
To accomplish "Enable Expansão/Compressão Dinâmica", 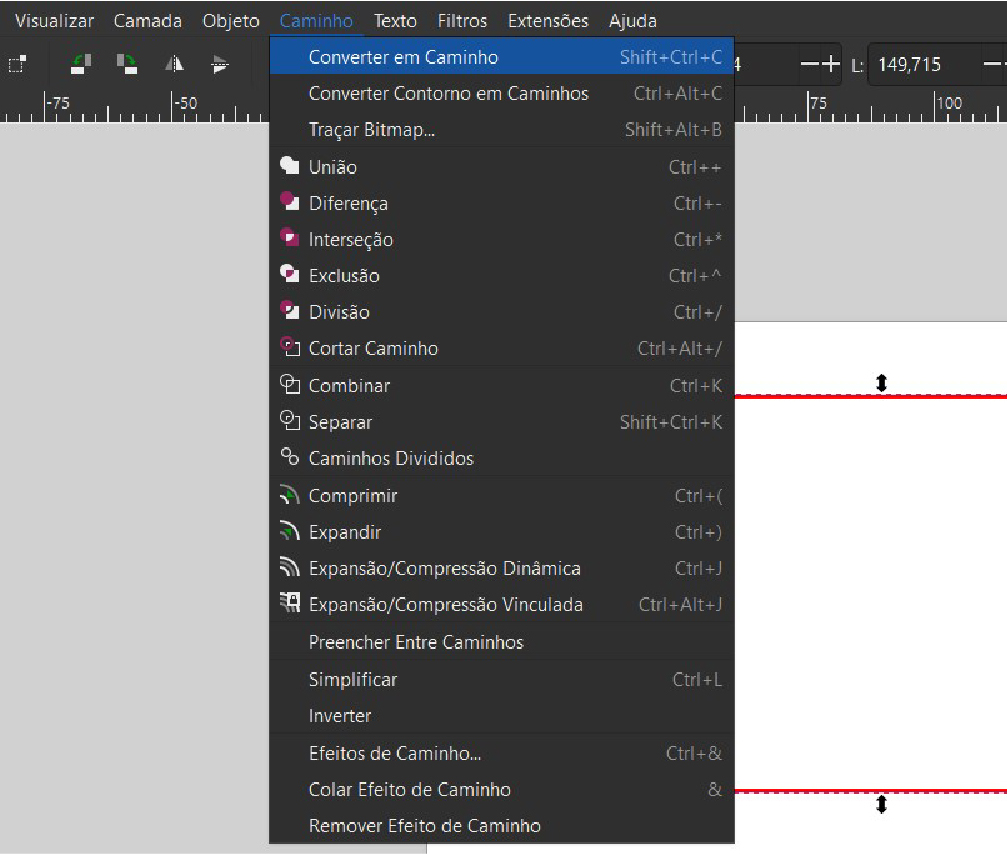I will click(443, 567).
